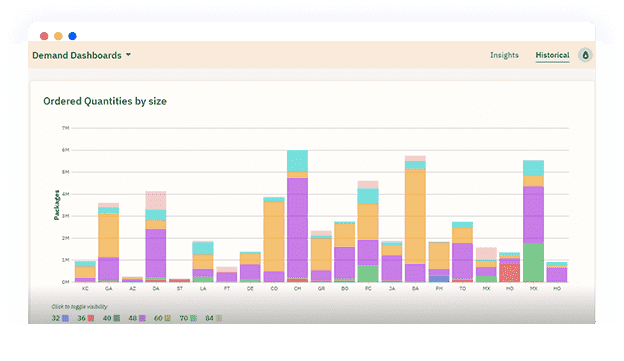Viewport: 624px width, 361px height.
Task: Click the short AZ bar
Action: [x=132, y=279]
